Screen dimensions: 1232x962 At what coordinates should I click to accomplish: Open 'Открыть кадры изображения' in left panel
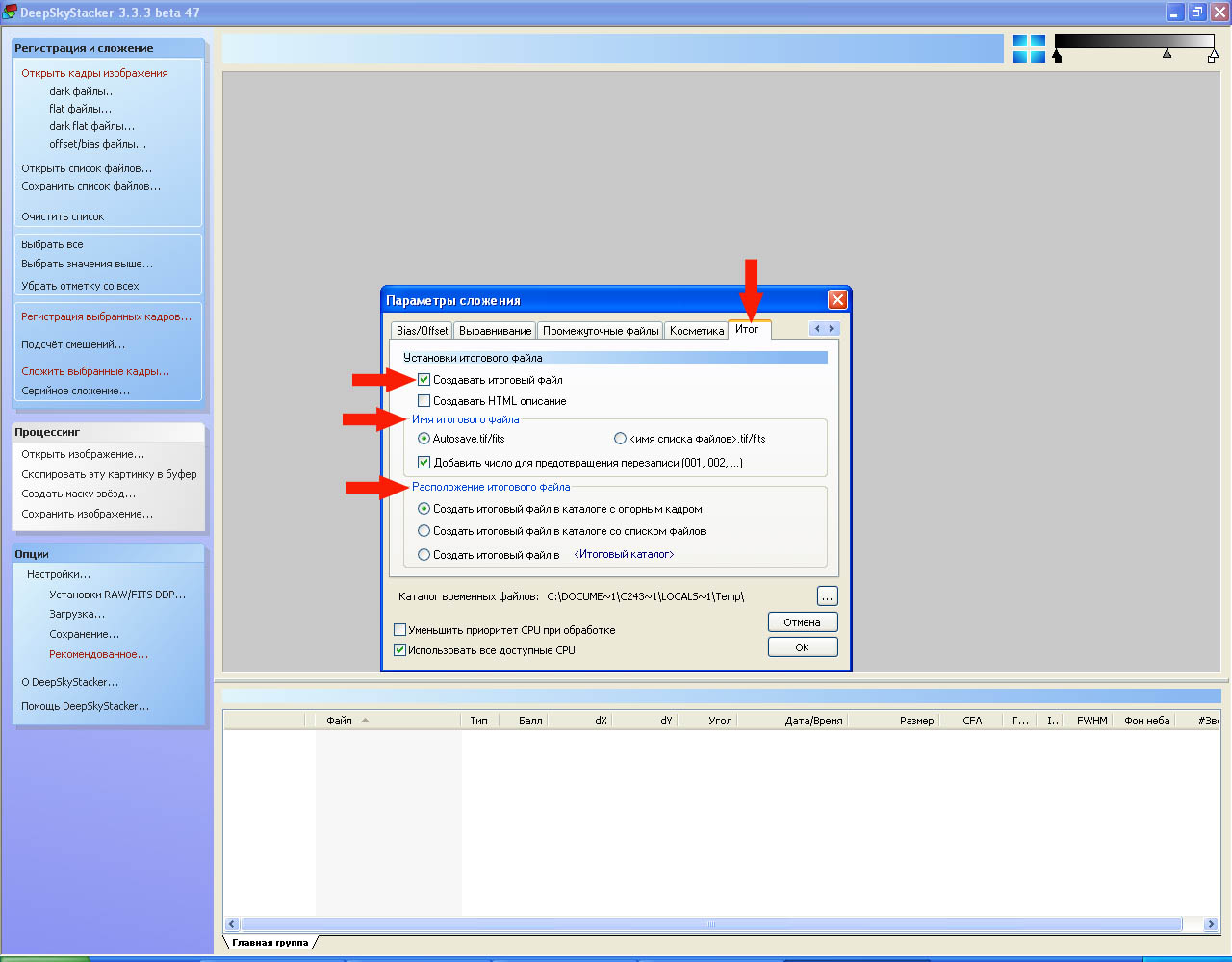[94, 73]
